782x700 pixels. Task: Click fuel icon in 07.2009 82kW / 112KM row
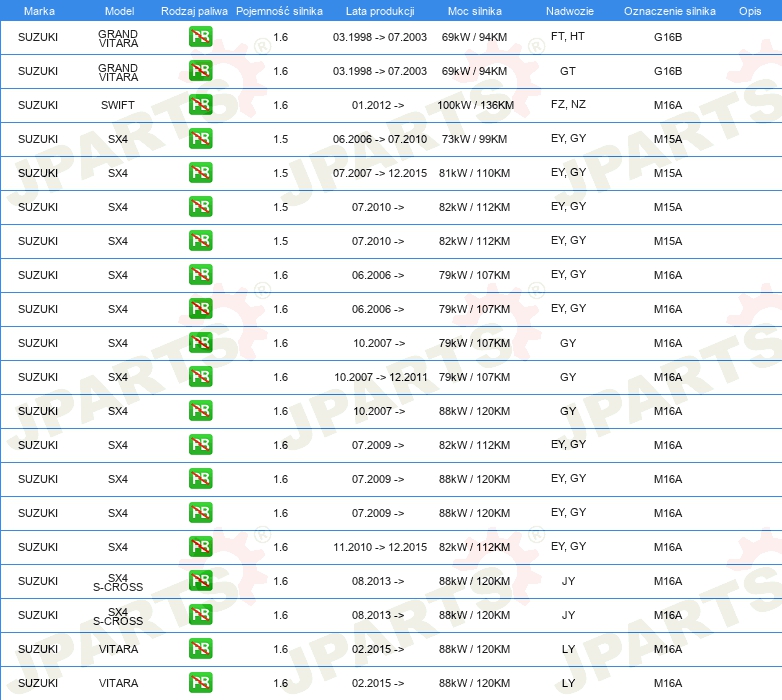[200, 444]
